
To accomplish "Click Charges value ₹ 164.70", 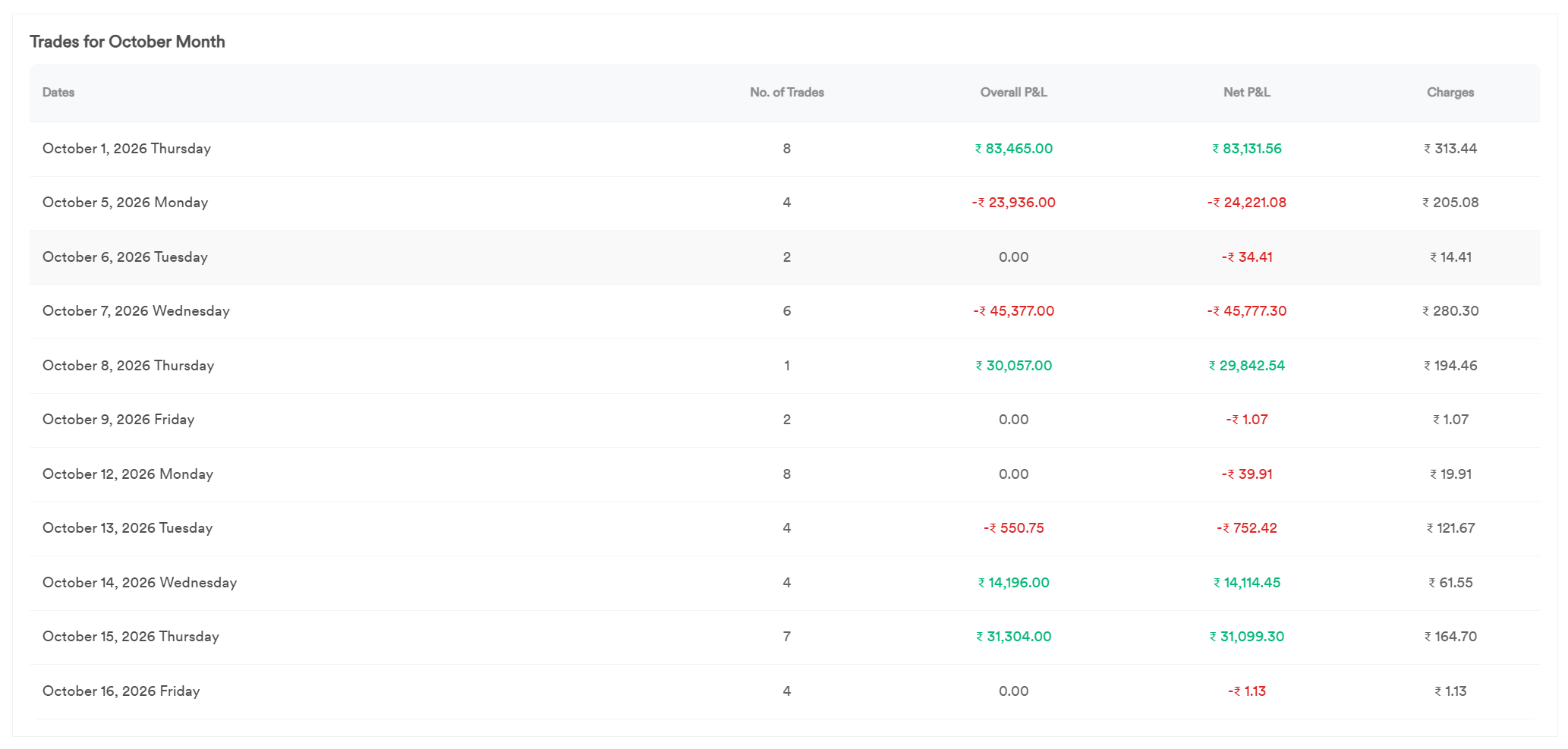I will pos(1450,637).
